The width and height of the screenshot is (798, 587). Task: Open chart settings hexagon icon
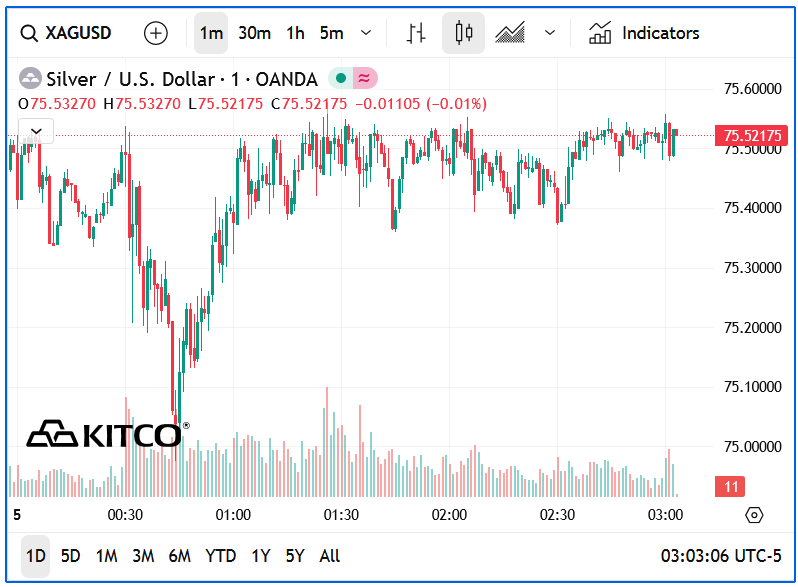pyautogui.click(x=754, y=515)
